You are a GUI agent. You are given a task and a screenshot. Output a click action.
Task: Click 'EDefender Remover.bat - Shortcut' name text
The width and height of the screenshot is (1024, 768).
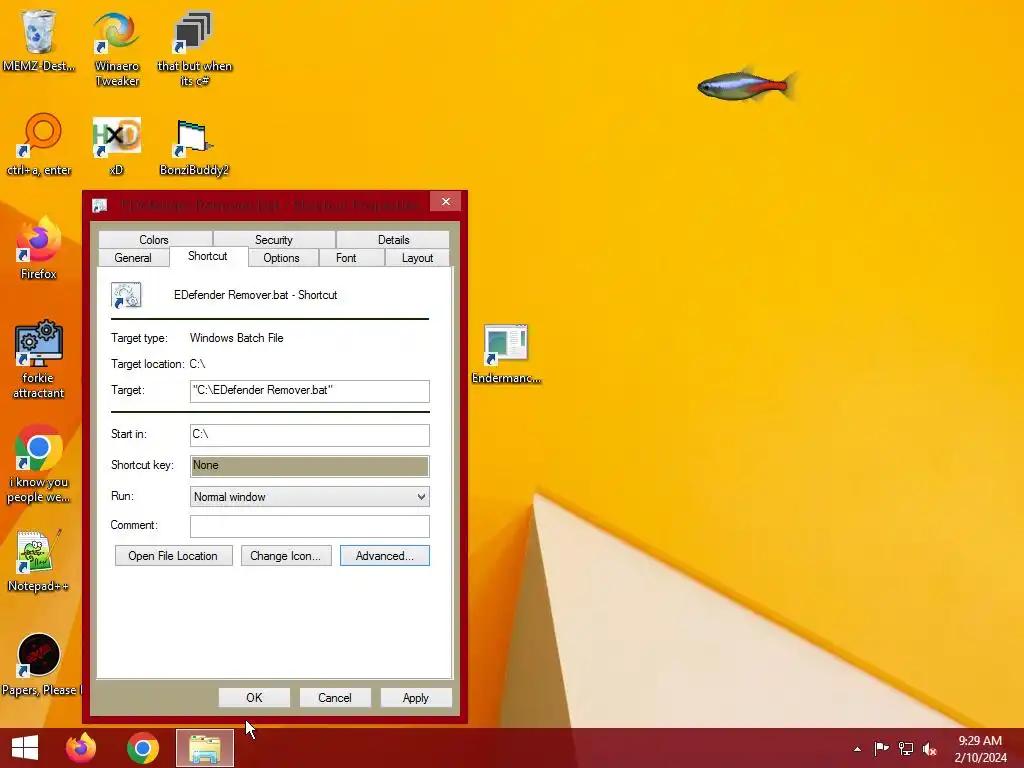point(255,295)
